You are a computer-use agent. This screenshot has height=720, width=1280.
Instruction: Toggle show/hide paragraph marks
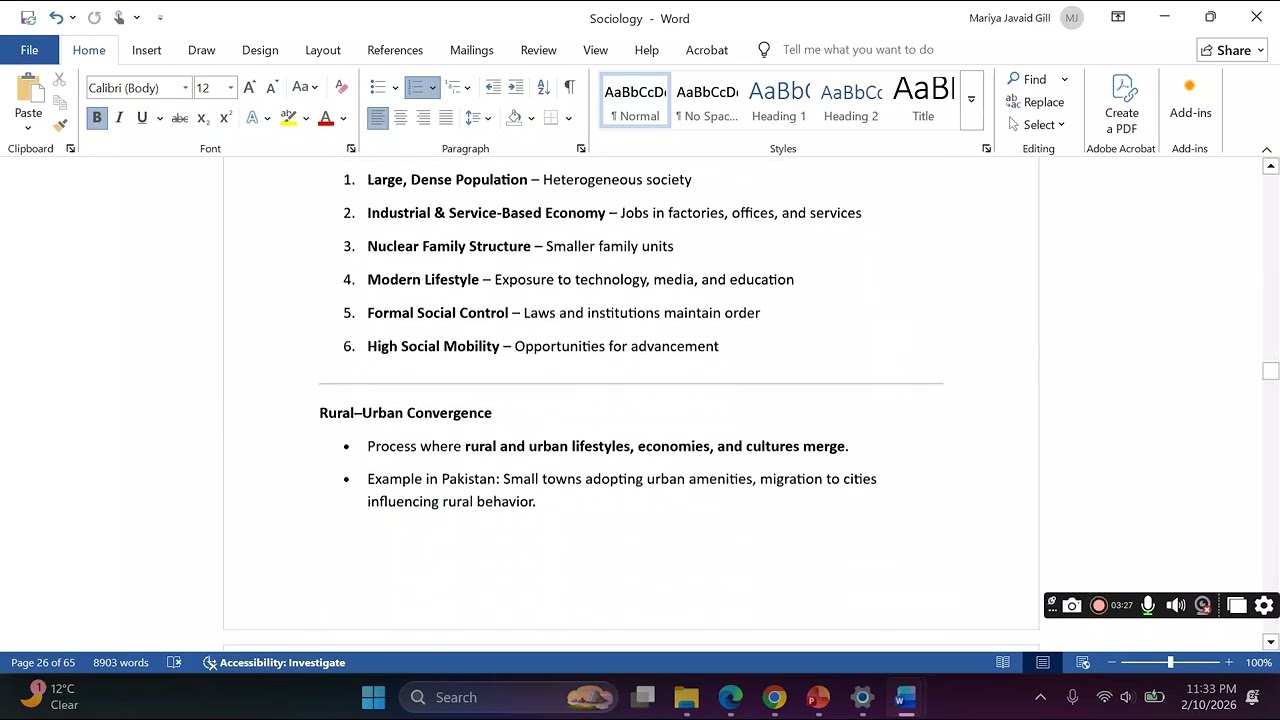[569, 87]
